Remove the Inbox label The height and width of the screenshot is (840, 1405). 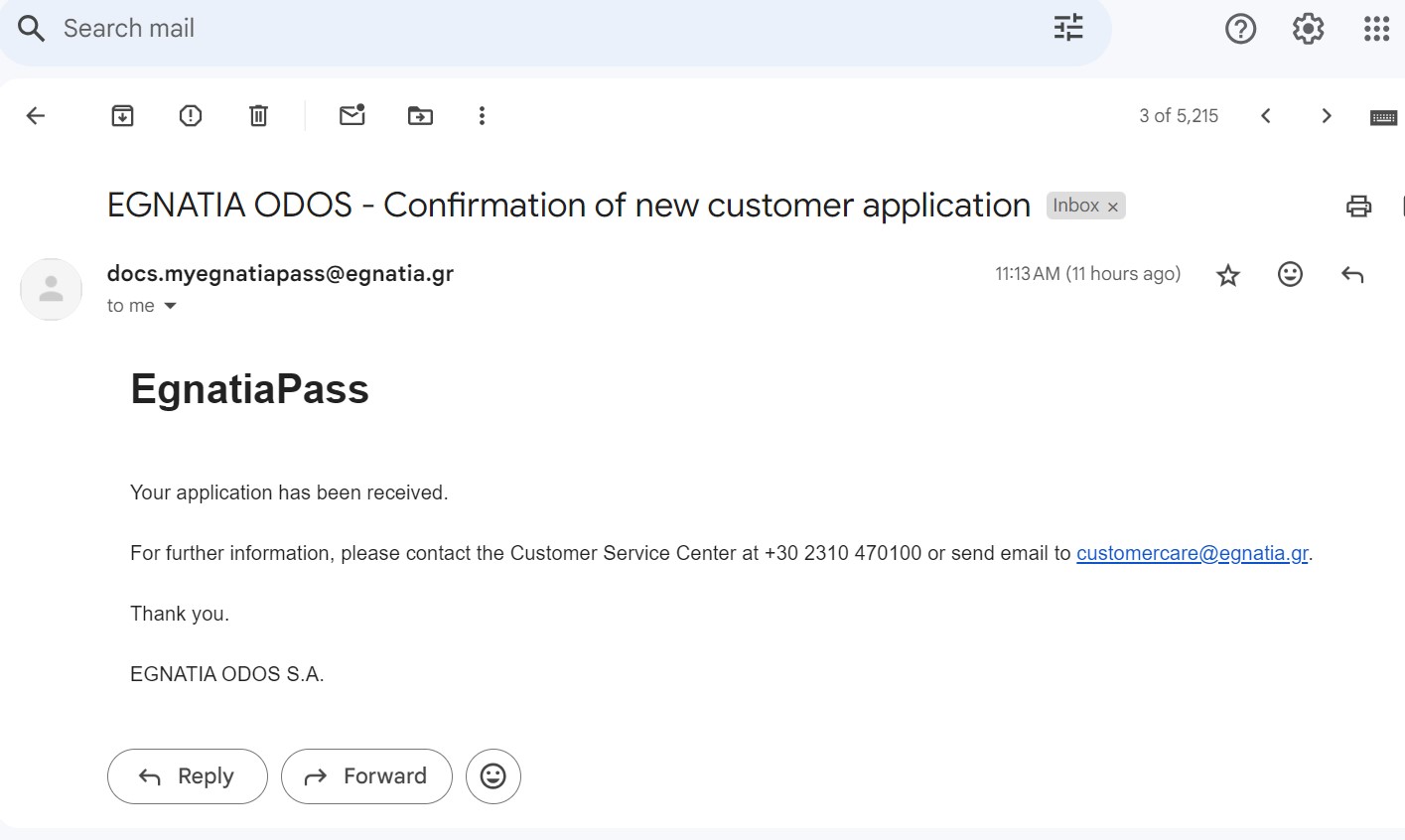coord(1113,207)
